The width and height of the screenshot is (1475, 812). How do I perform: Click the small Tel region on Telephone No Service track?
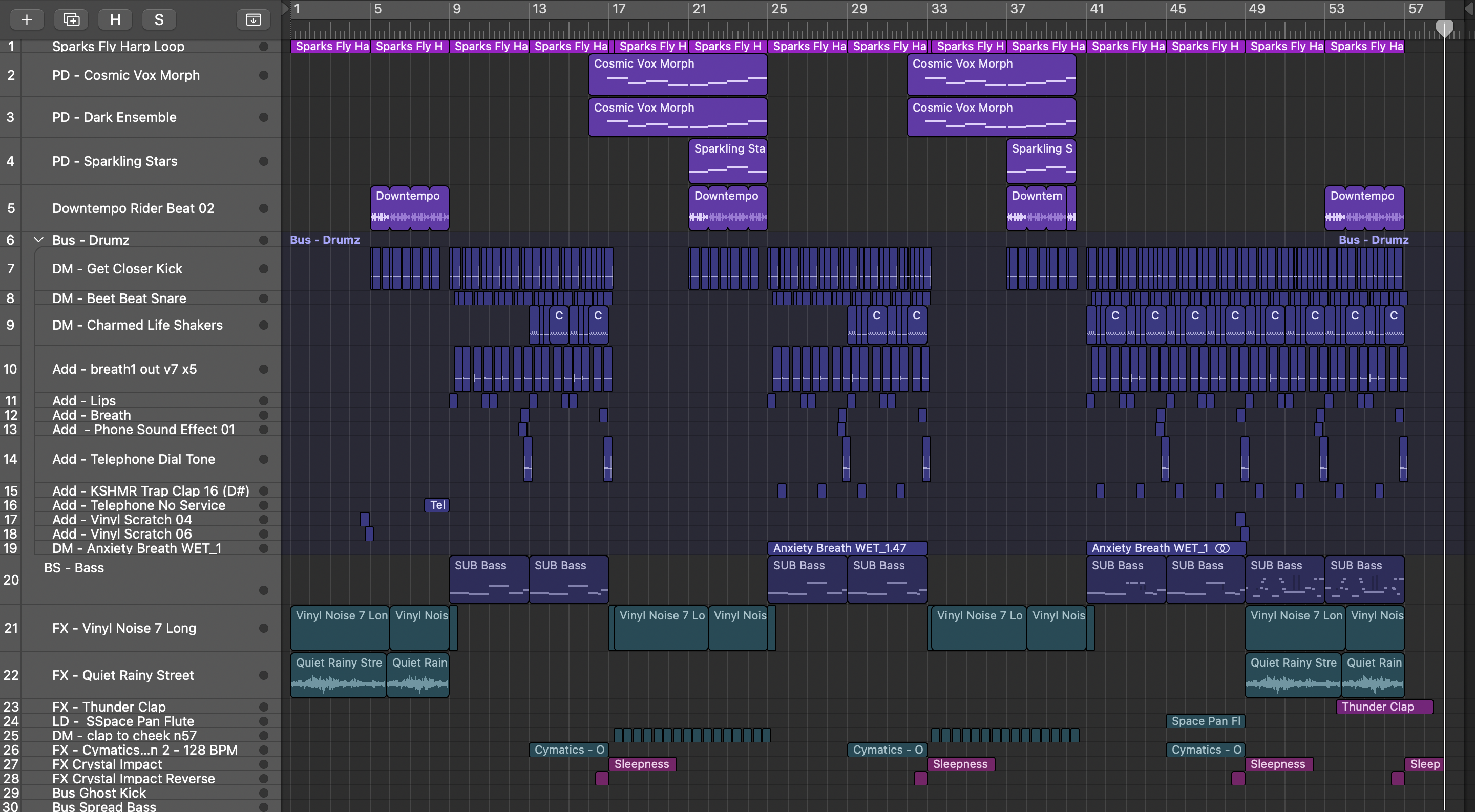(437, 505)
